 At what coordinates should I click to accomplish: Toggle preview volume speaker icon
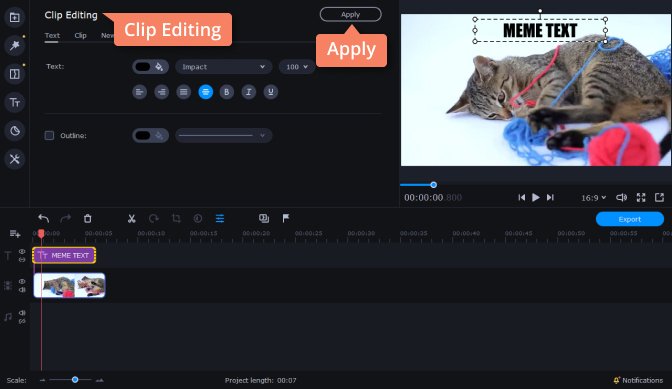pos(621,197)
